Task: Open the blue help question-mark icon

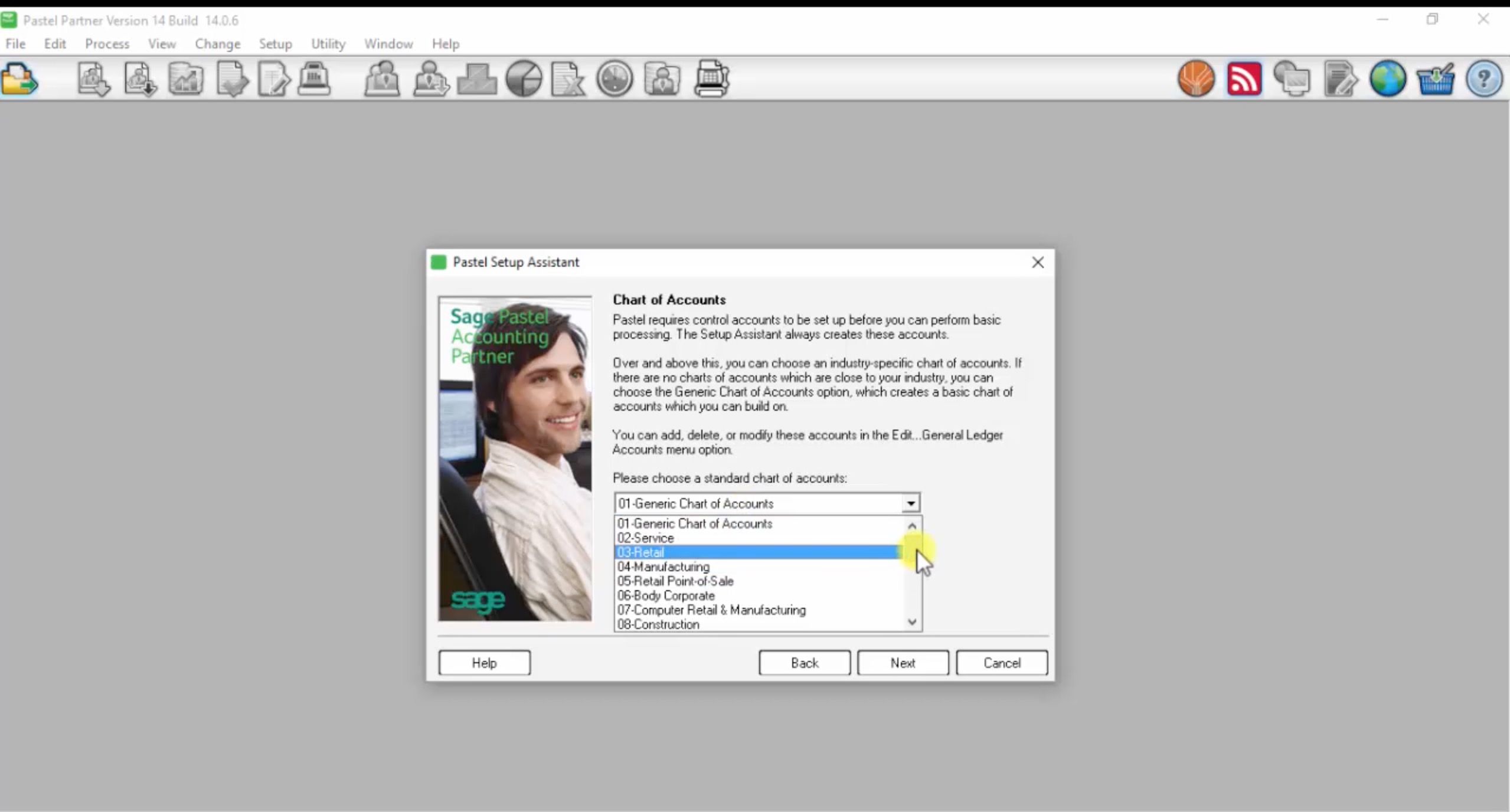Action: (x=1483, y=78)
